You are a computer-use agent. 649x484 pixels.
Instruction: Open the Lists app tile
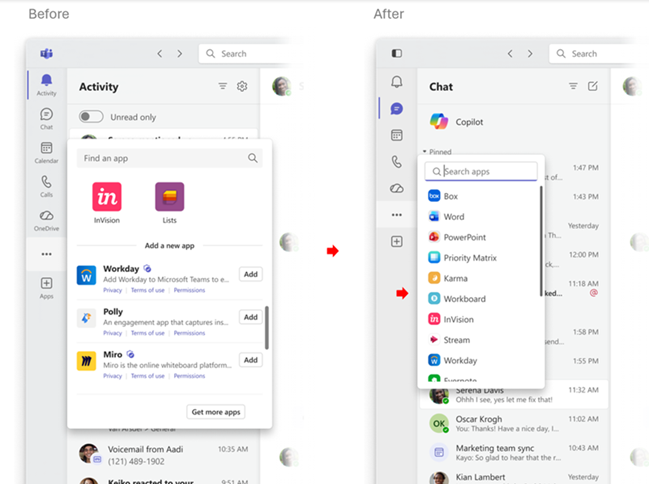tap(170, 203)
